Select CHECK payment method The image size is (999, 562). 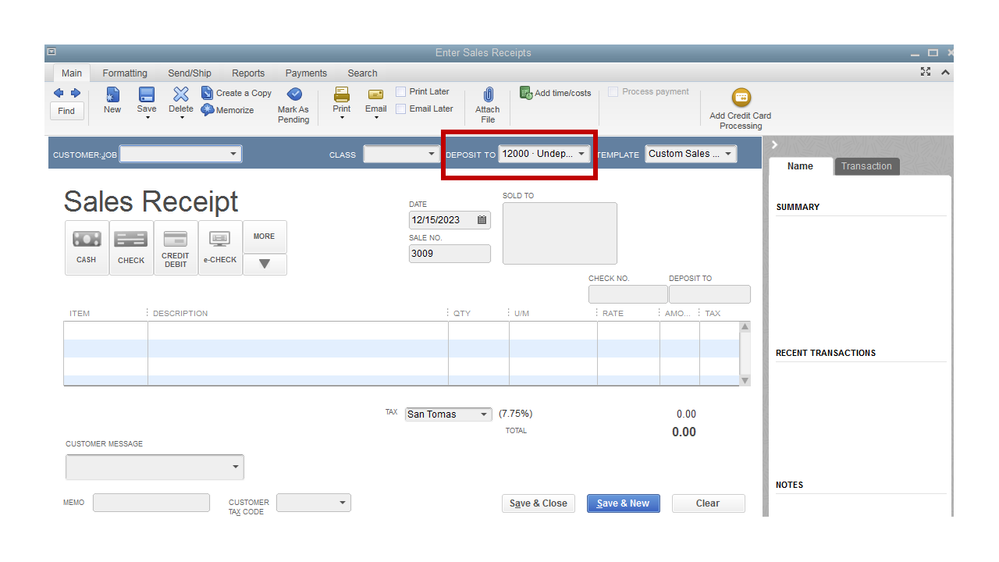coord(131,248)
